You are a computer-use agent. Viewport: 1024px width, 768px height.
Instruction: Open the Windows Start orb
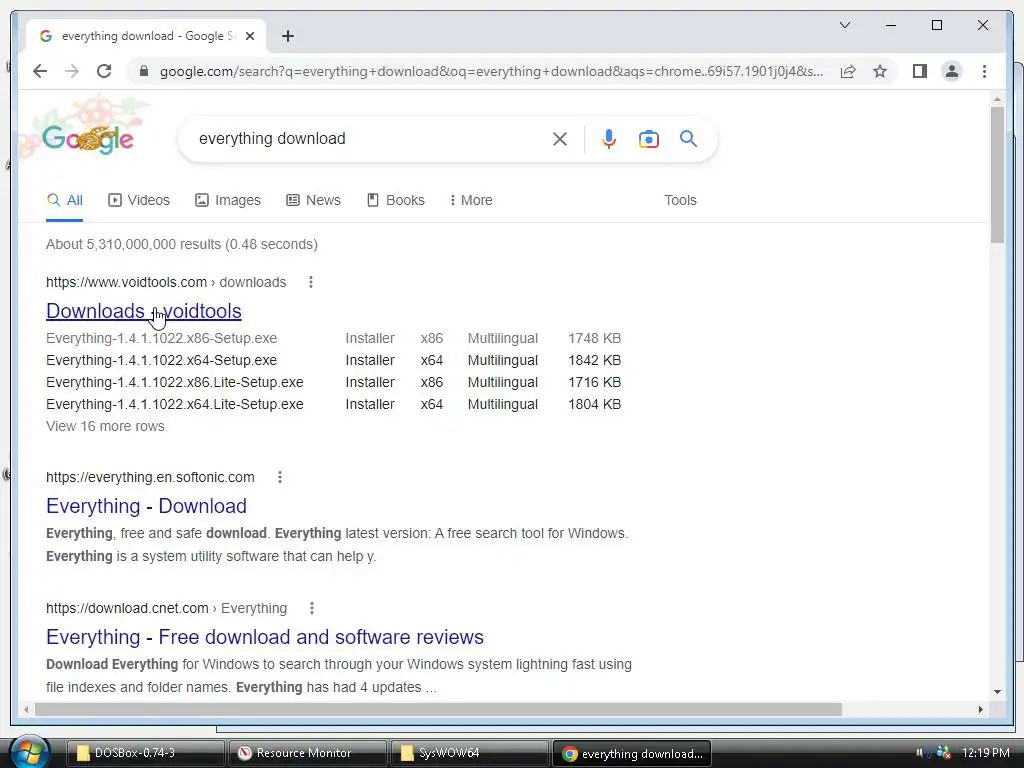(29, 752)
